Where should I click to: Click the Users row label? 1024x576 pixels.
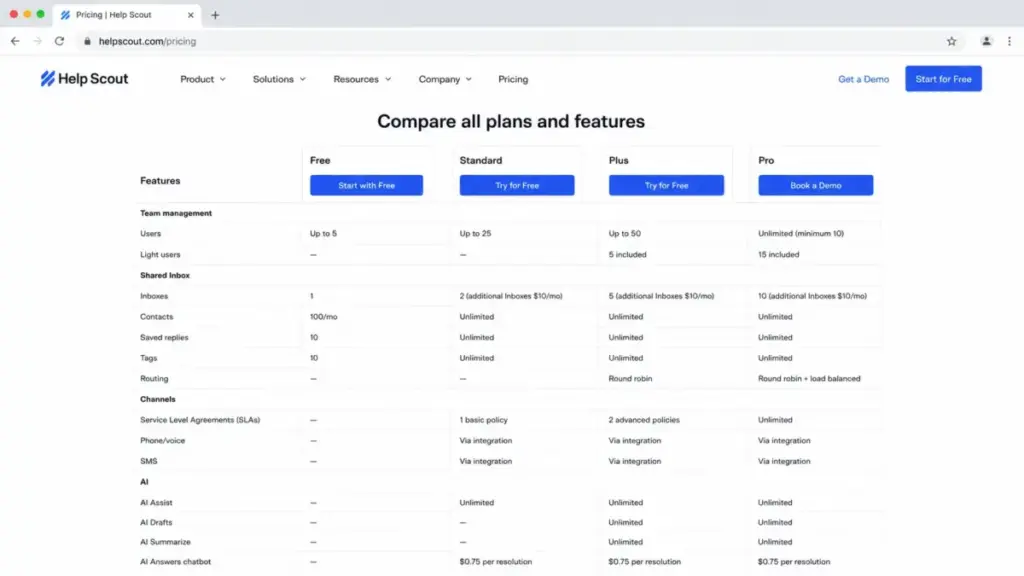150,233
